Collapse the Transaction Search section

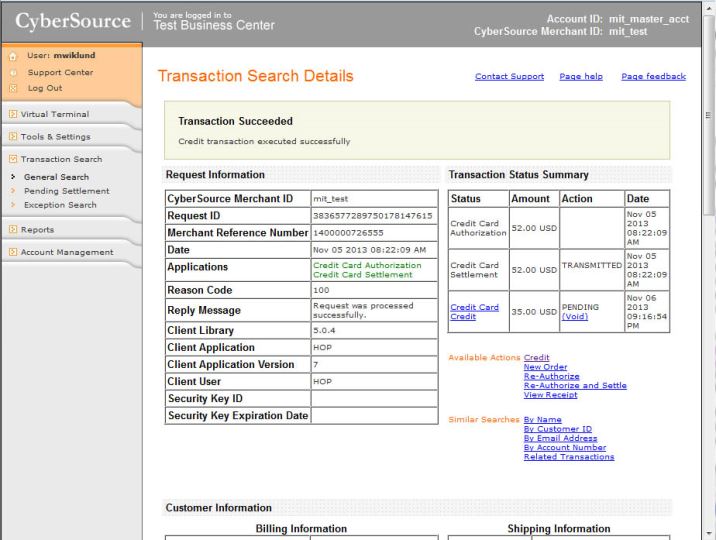[12, 159]
